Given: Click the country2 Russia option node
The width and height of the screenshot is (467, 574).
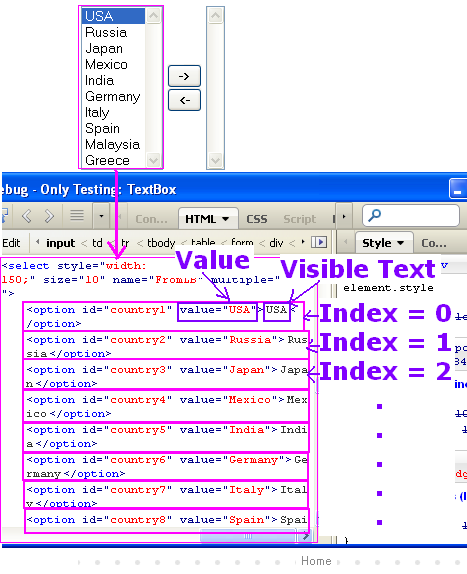Looking at the screenshot, I should tap(167, 346).
